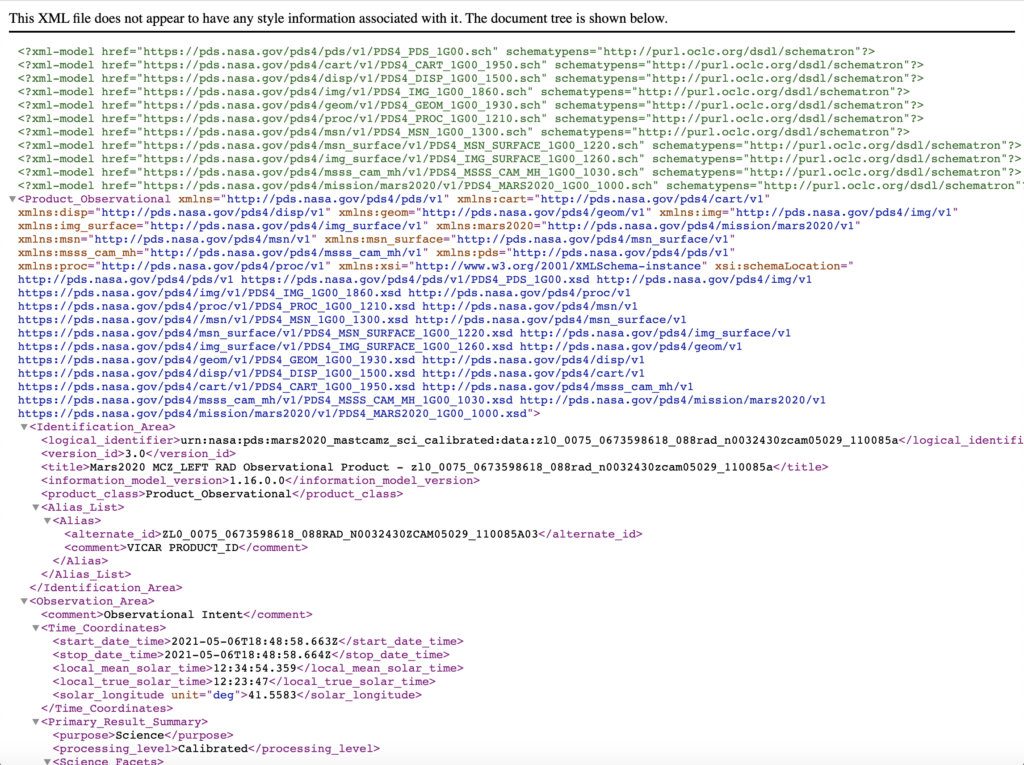Click the processing_level value Calibrated
Screen dimensions: 1024x765
coord(212,749)
